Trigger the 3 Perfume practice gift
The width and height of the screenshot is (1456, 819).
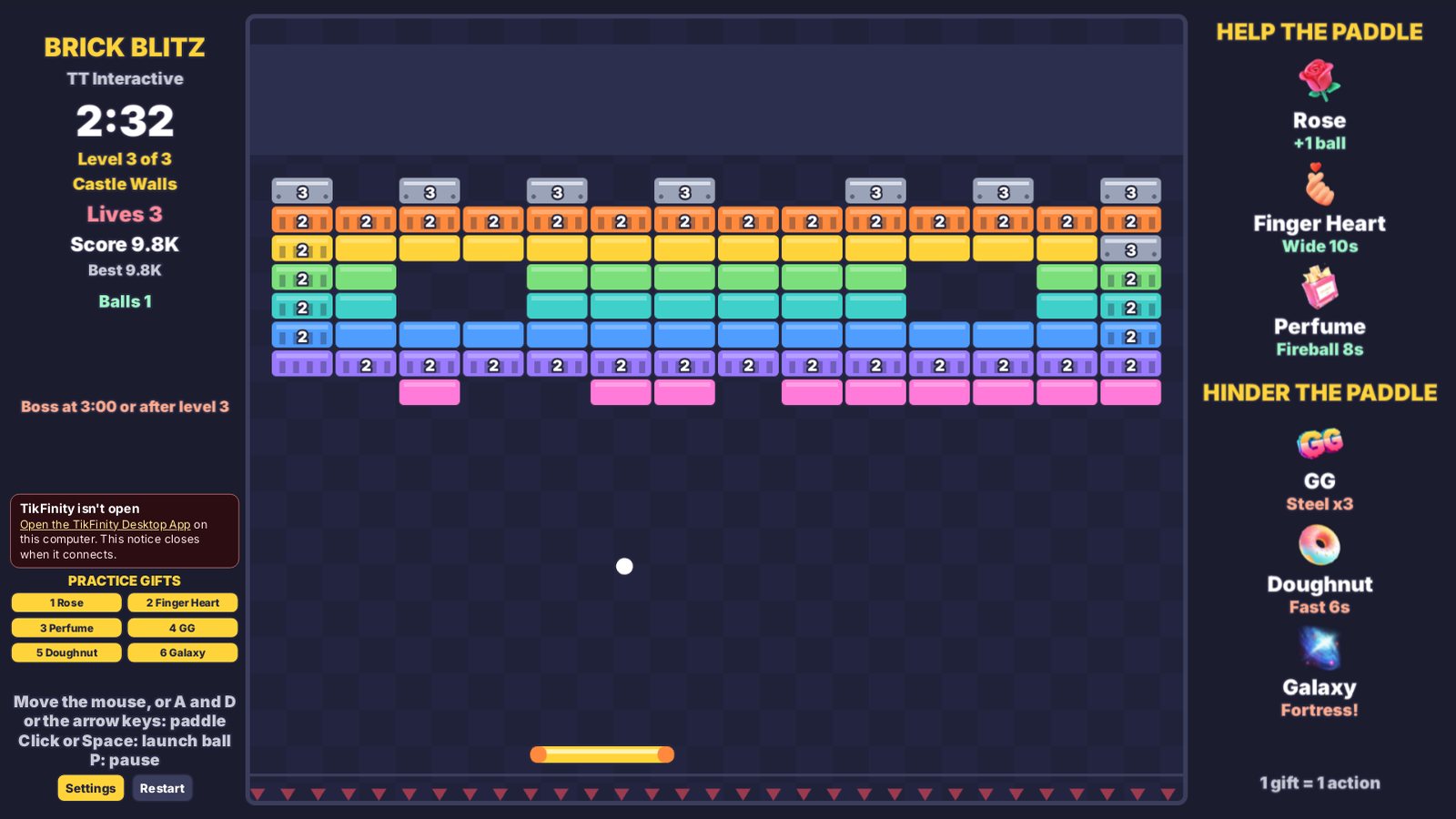click(x=66, y=628)
